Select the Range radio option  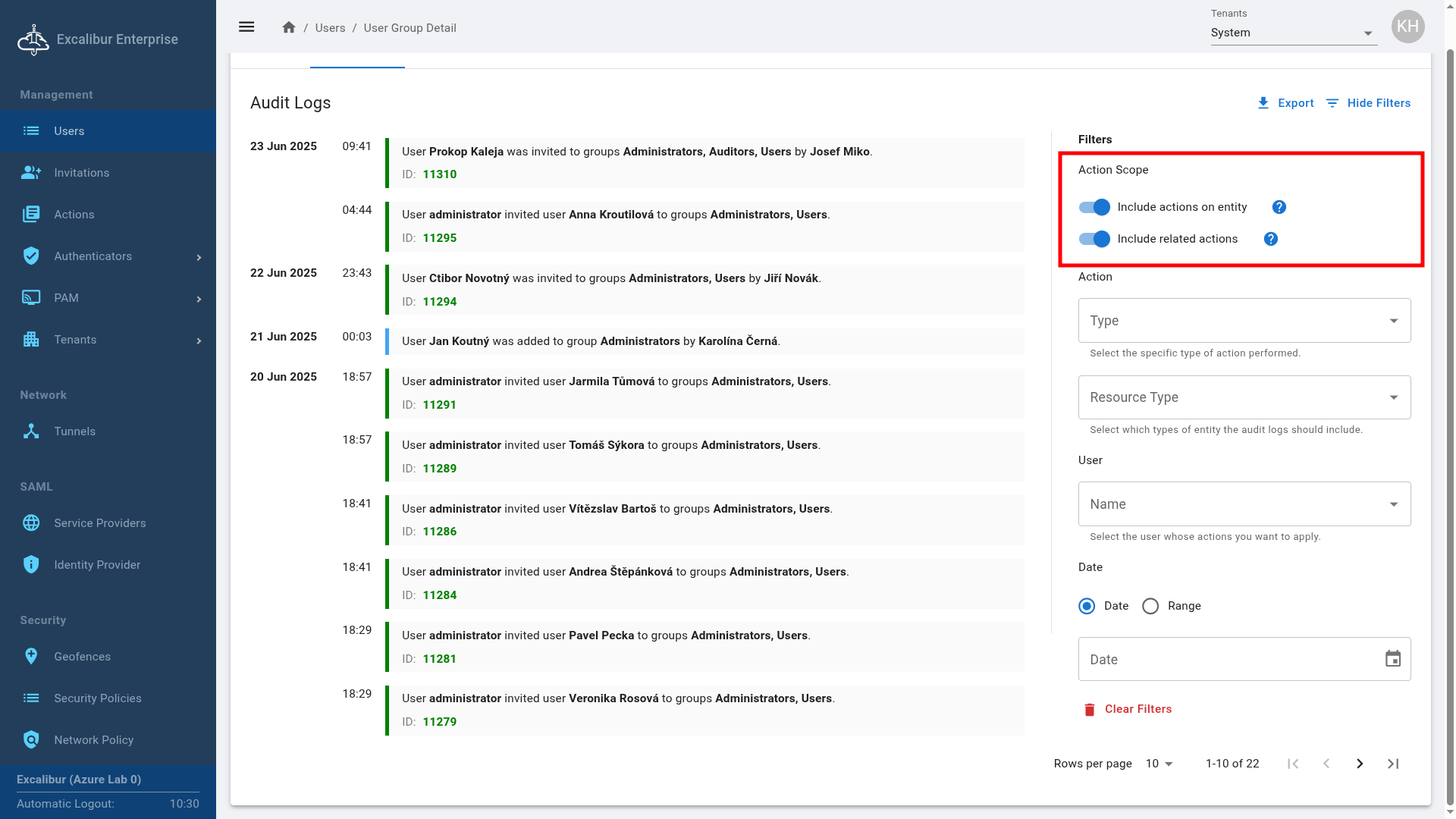click(x=1150, y=606)
